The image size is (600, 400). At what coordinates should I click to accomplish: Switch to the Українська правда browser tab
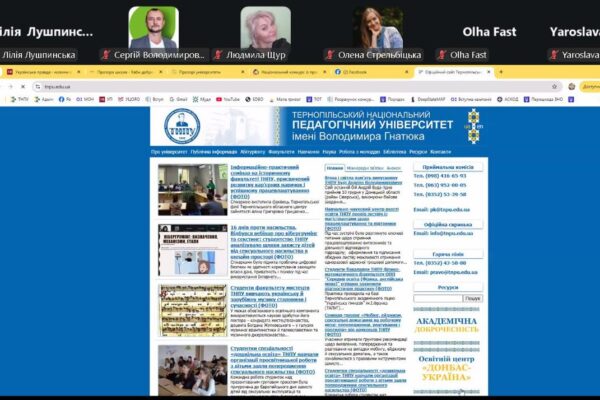[x=43, y=72]
